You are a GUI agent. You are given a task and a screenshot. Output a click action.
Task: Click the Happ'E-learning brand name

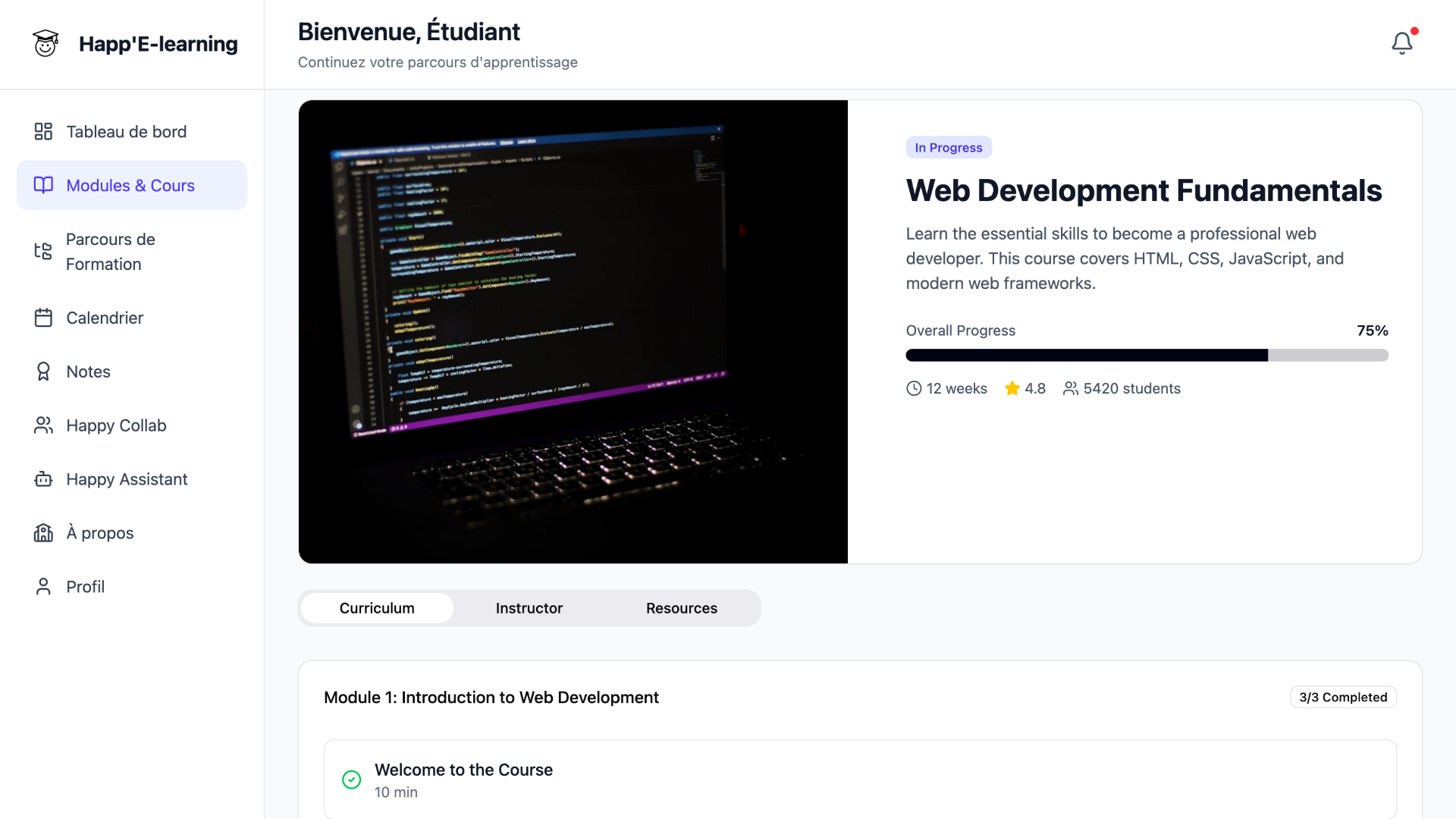tap(158, 44)
